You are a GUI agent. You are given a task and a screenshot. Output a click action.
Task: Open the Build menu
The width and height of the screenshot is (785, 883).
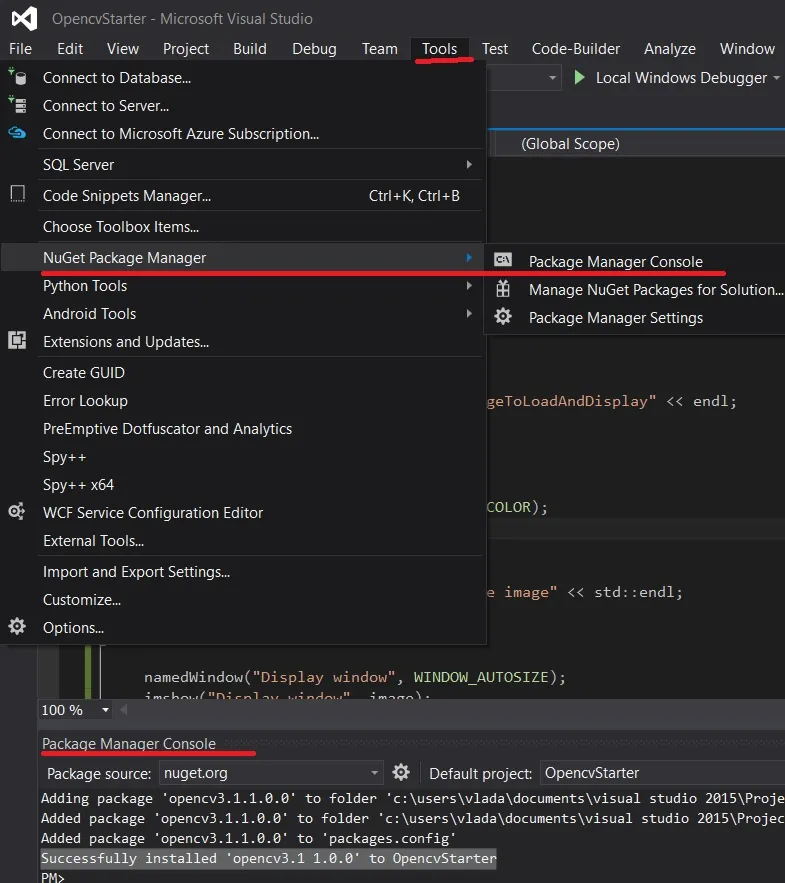coord(250,49)
